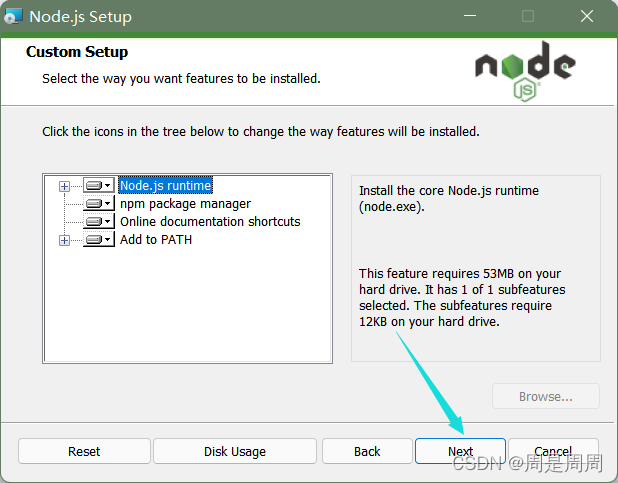
Task: Open install option dropdown for Node.js runtime
Action: tap(99, 185)
